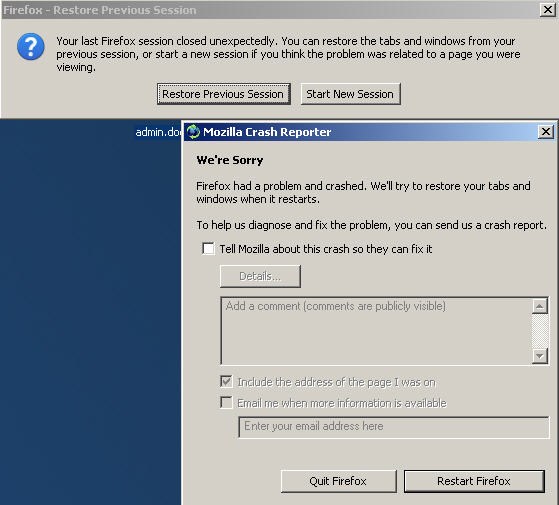Toggle Include the address of the page

pyautogui.click(x=226, y=382)
